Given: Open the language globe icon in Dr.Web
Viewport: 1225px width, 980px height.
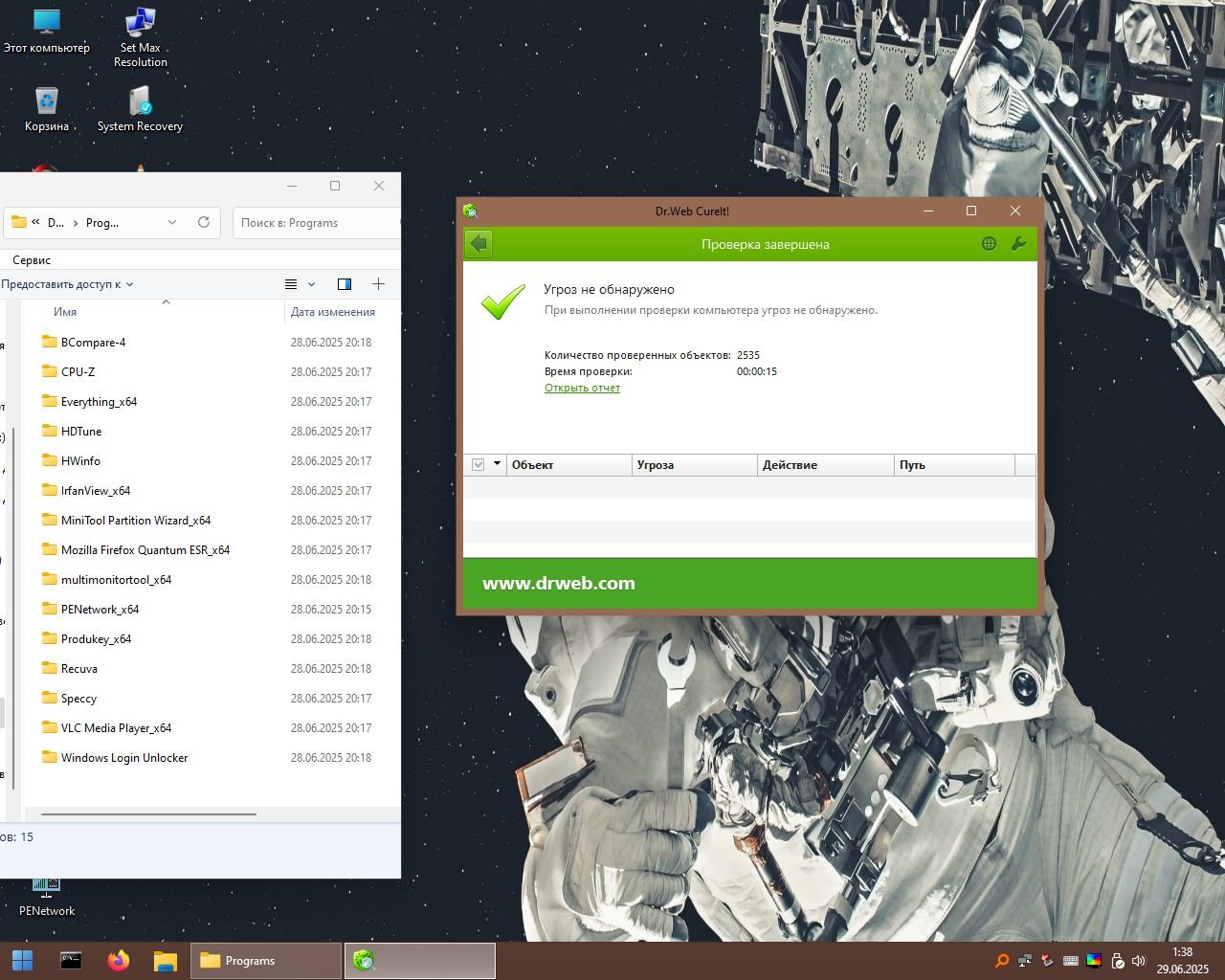Looking at the screenshot, I should (x=989, y=244).
